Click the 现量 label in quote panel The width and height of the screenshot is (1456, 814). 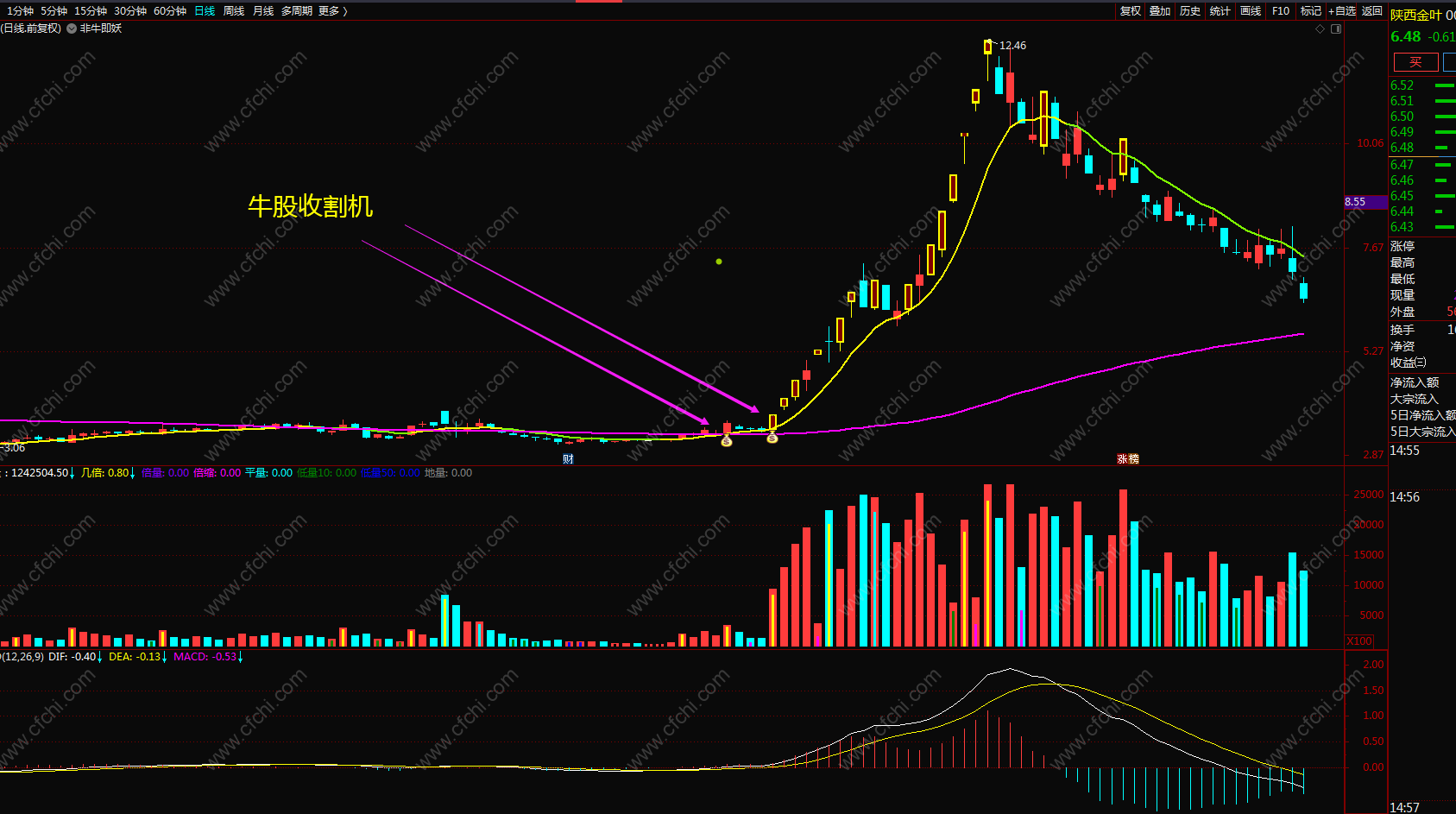[x=1402, y=296]
